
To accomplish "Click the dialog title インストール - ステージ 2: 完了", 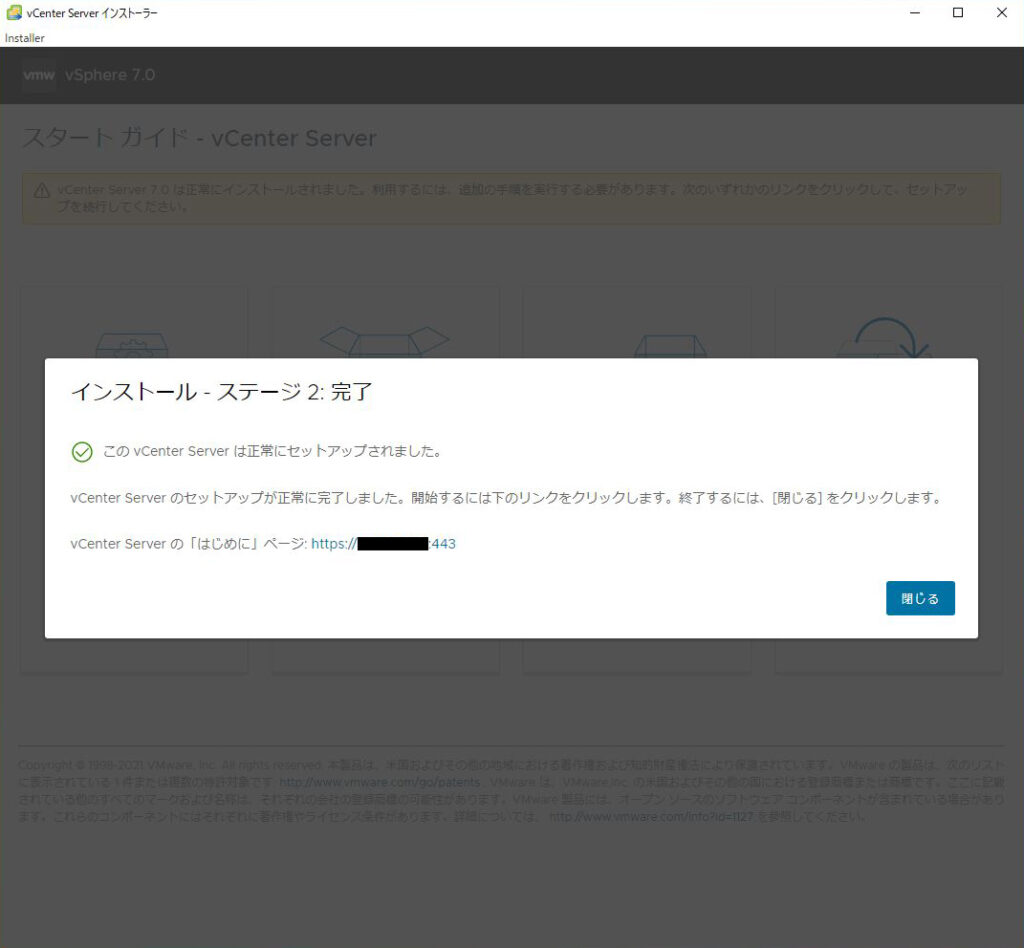I will click(221, 392).
